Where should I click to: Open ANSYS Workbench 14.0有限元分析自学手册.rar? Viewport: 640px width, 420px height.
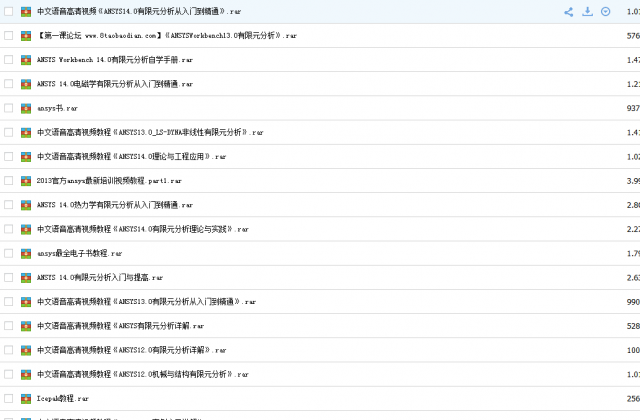pos(115,60)
